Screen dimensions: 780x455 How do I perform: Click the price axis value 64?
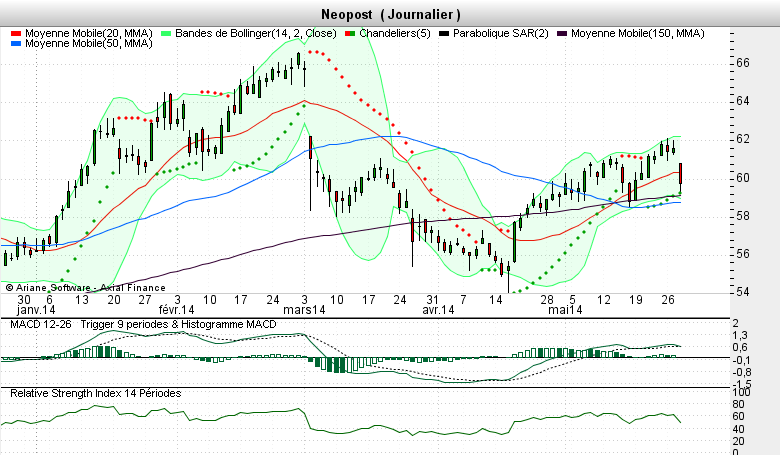[x=743, y=101]
